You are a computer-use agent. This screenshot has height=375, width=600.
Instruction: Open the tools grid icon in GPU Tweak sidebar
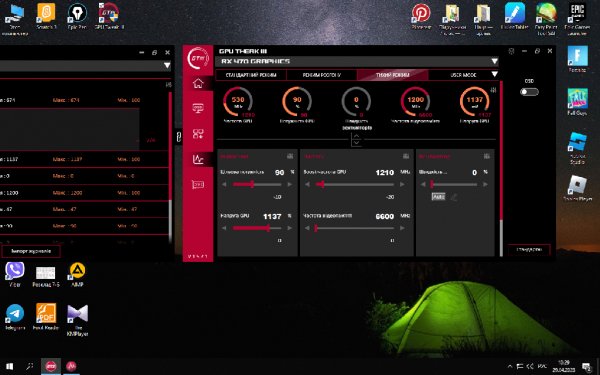point(198,134)
